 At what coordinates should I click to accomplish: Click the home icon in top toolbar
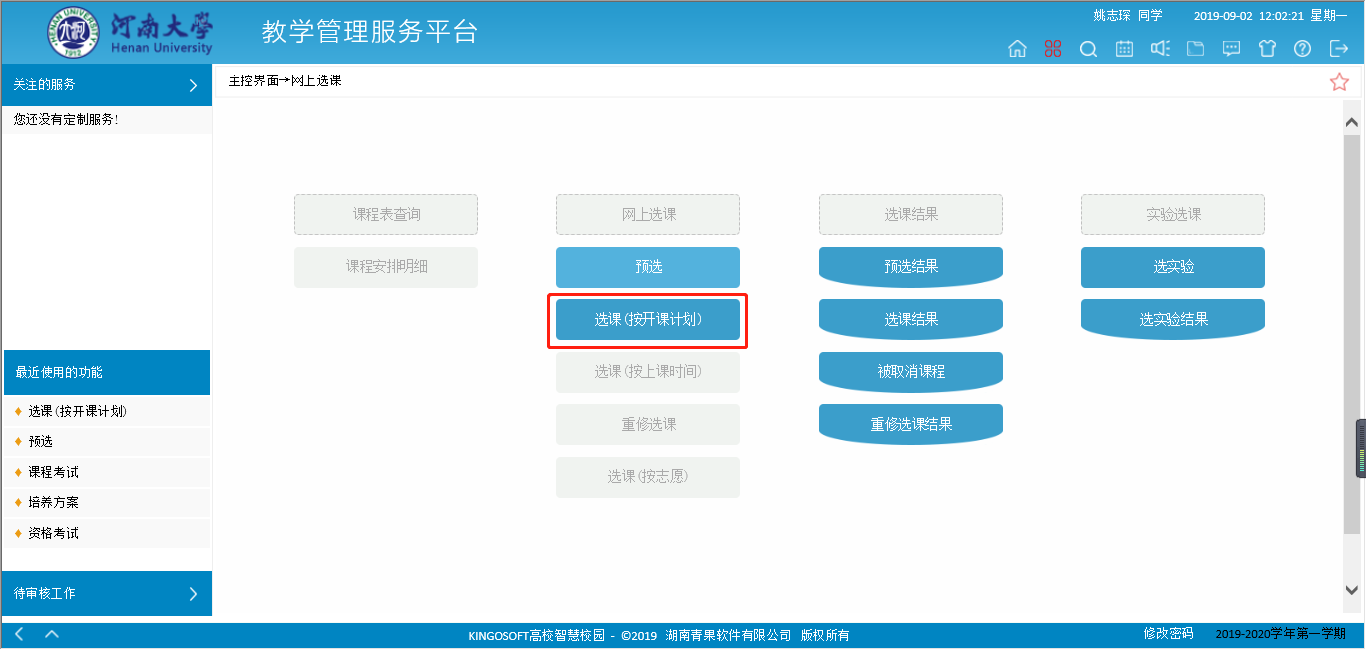1017,49
